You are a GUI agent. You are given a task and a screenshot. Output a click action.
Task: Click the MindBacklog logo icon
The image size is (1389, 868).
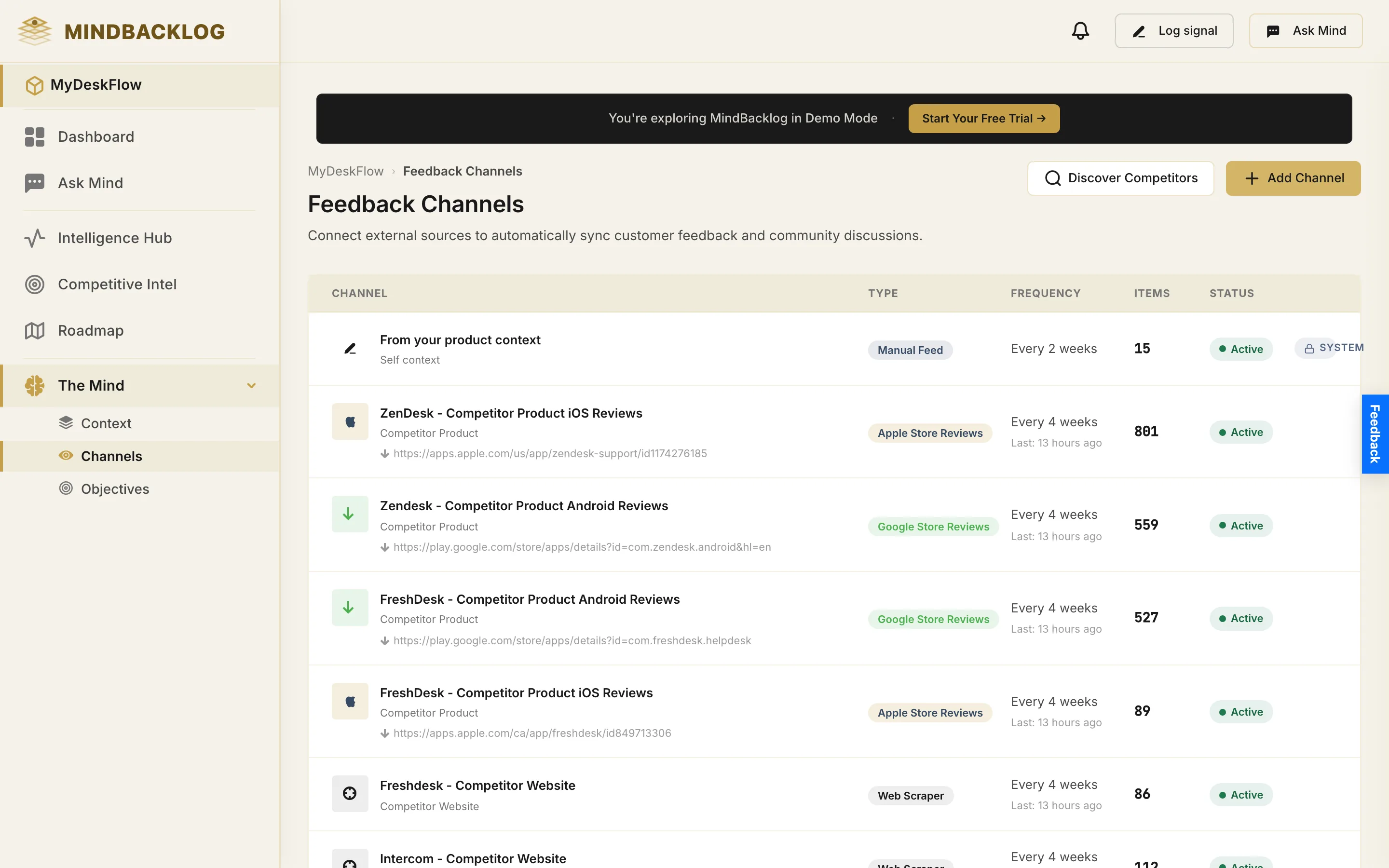tap(34, 31)
